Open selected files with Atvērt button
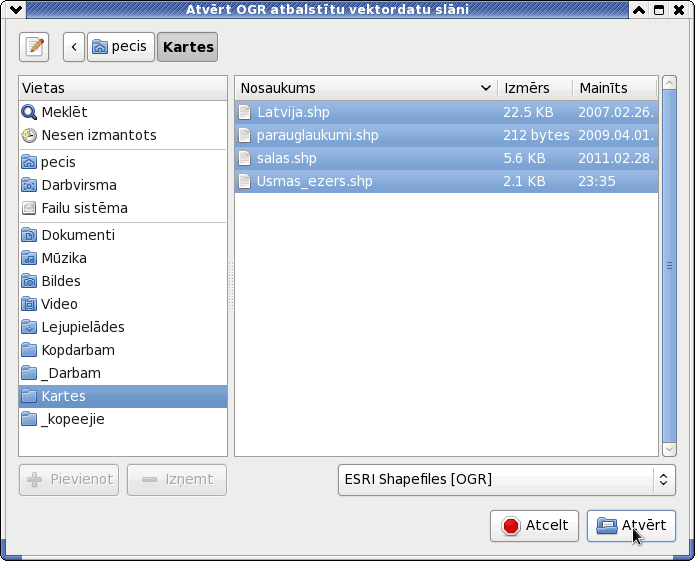695x561 pixels. pos(631,526)
